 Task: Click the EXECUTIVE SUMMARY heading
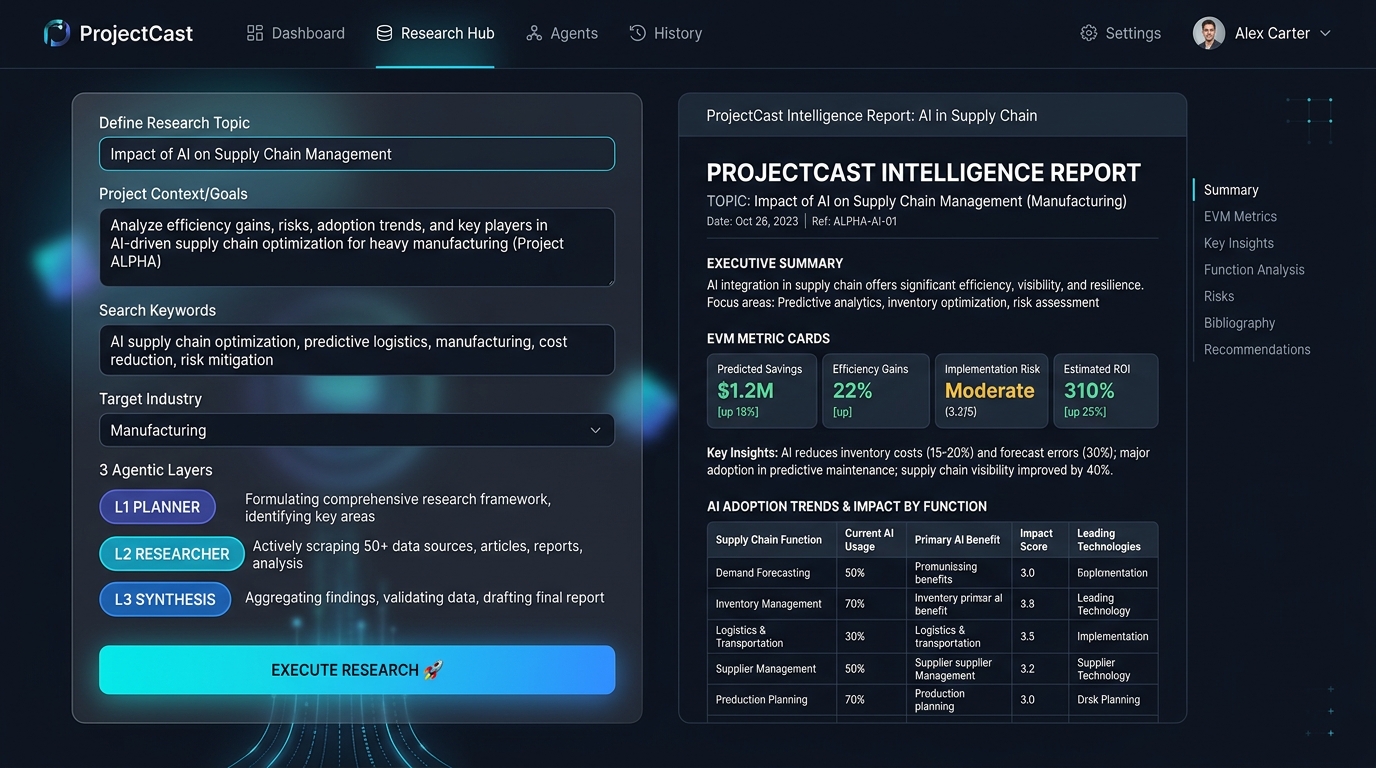click(x=775, y=264)
